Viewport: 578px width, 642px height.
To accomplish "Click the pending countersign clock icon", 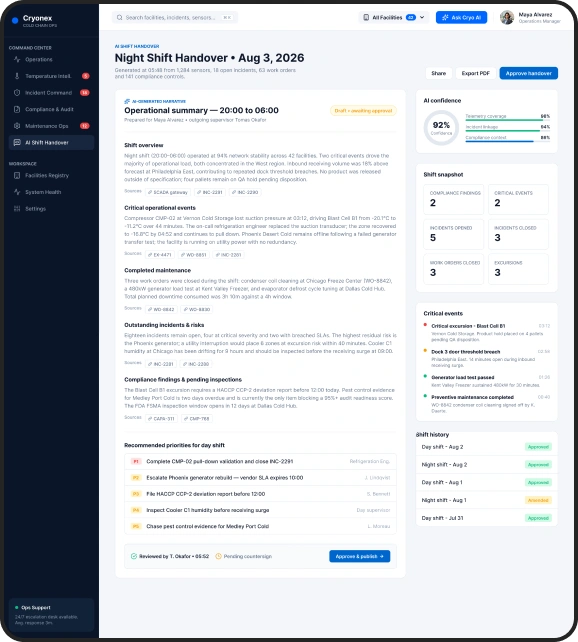I will point(218,556).
